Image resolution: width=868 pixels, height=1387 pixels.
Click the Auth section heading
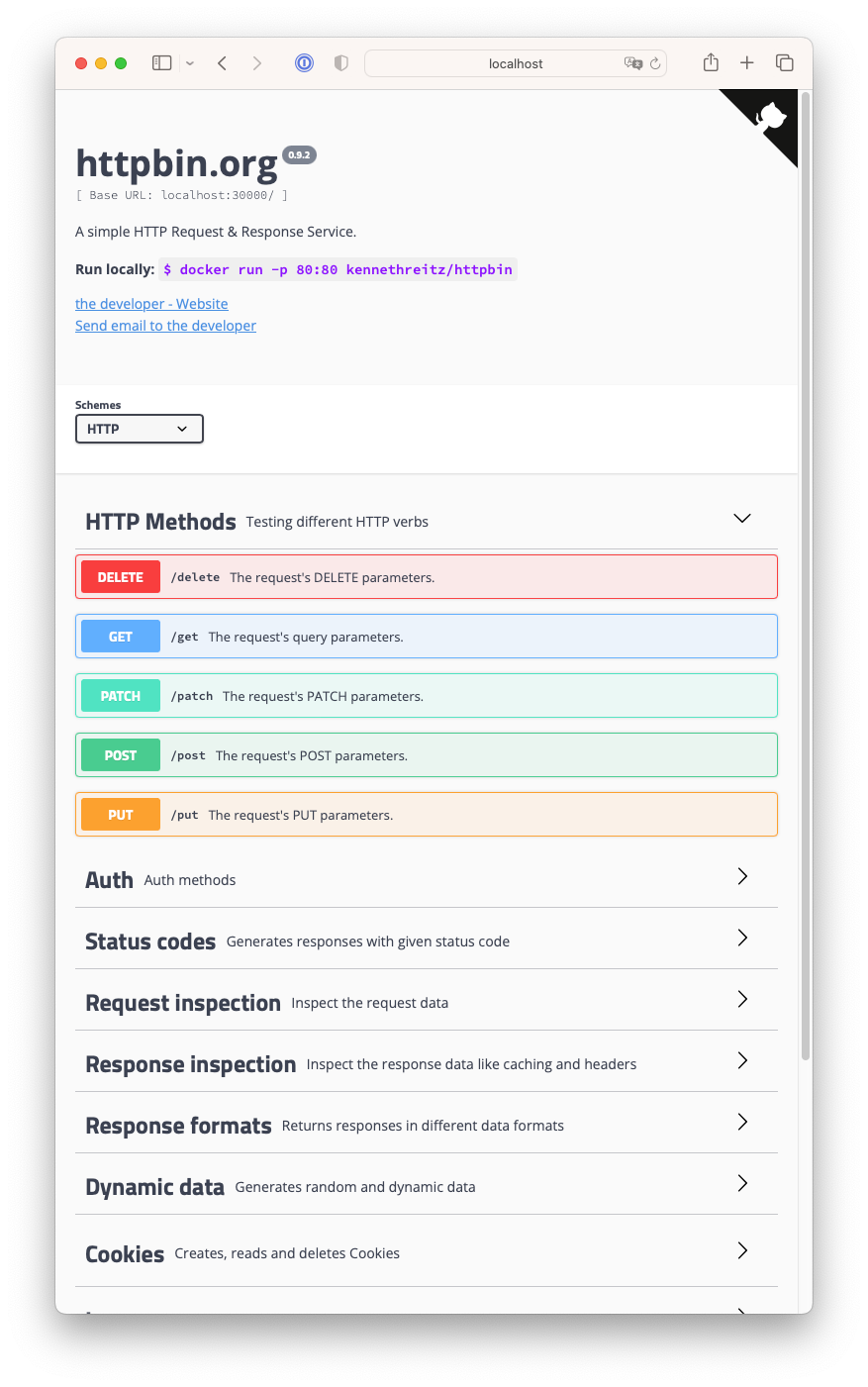coord(109,880)
